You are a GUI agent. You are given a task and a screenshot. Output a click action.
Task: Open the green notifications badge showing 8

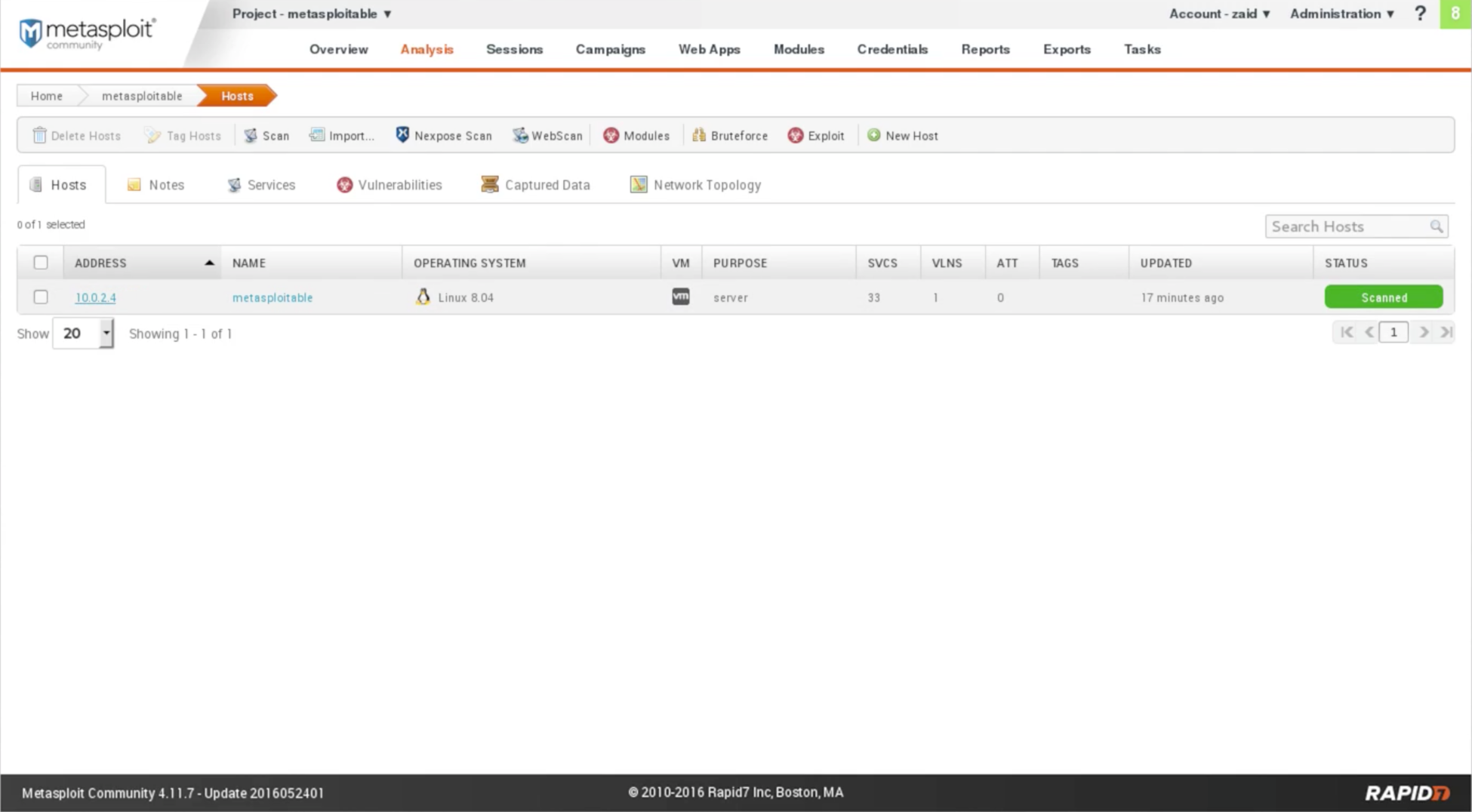(1455, 14)
